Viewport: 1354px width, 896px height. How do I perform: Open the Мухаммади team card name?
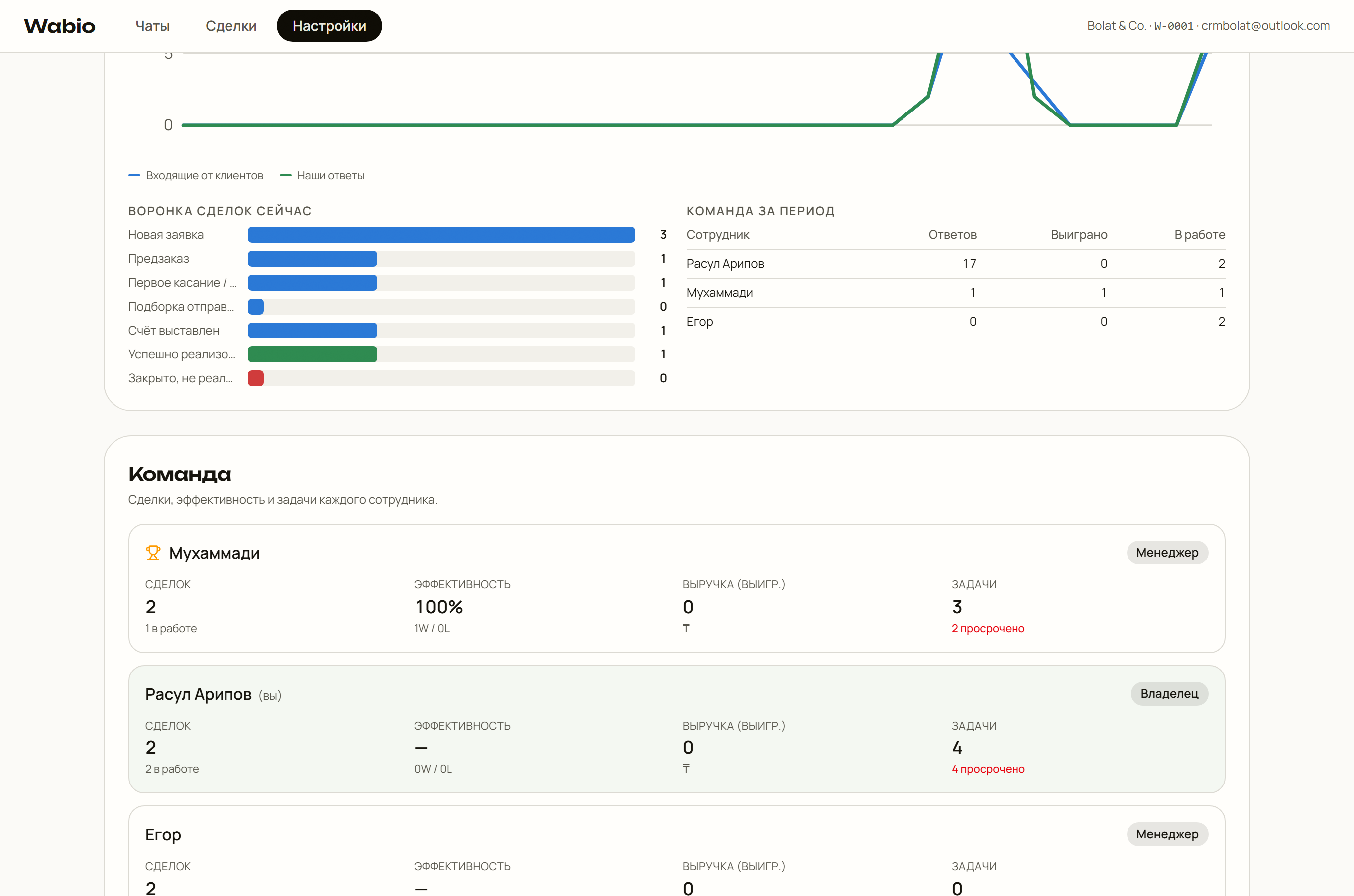(x=214, y=553)
